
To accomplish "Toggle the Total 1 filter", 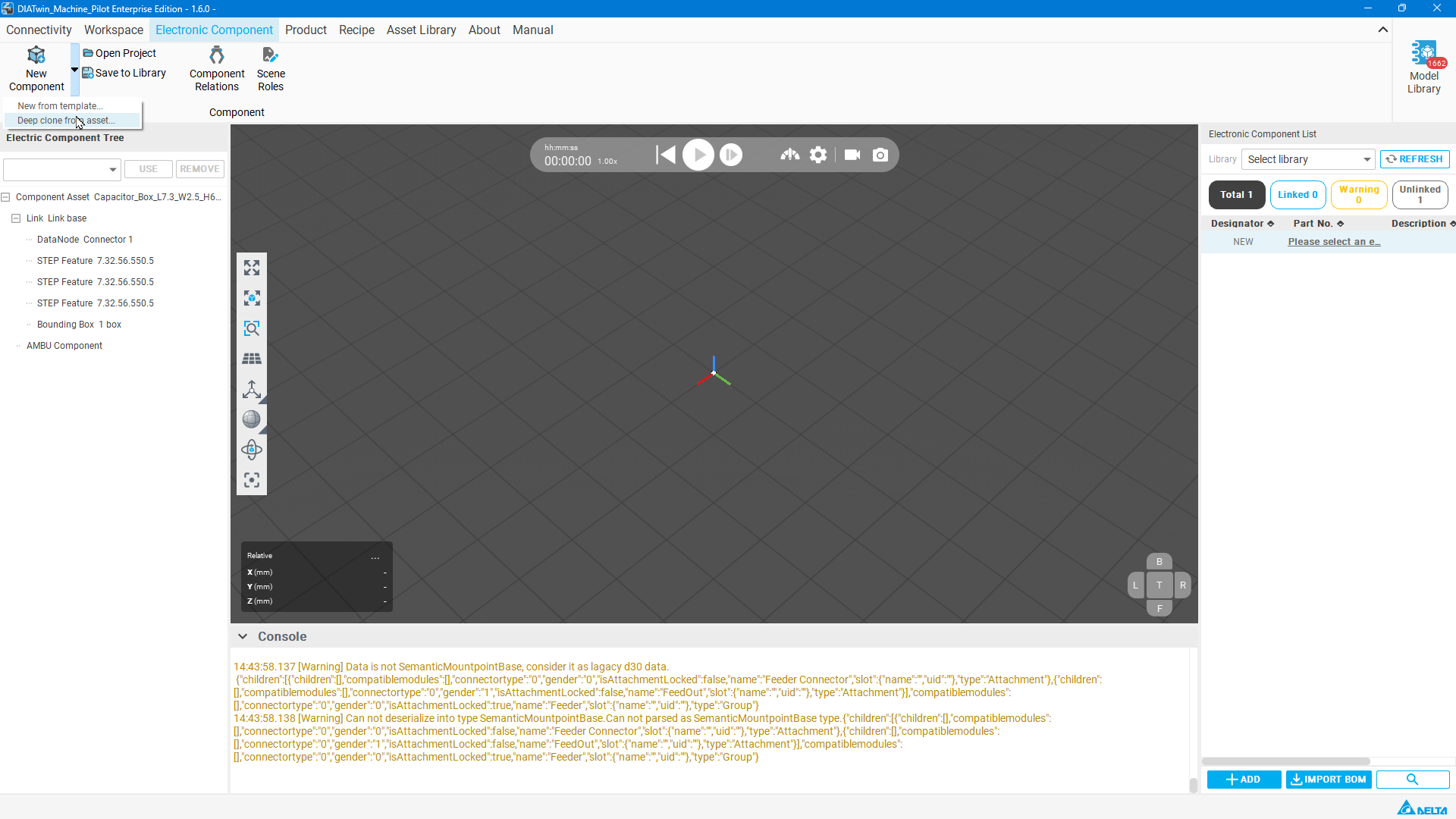I will tap(1237, 195).
